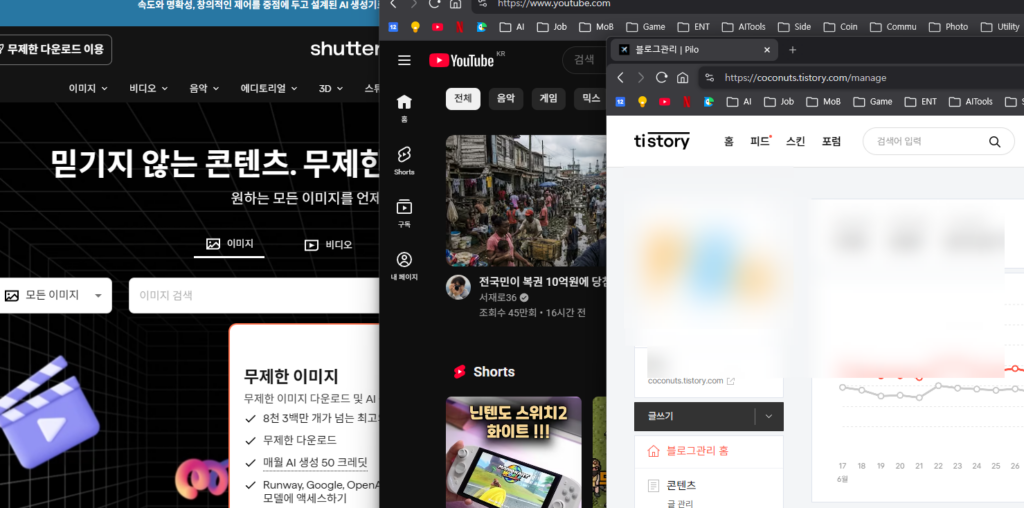Screen dimensions: 1024x508
Task: Open site info beside coconuts.tistory.com URL
Action: 710,78
